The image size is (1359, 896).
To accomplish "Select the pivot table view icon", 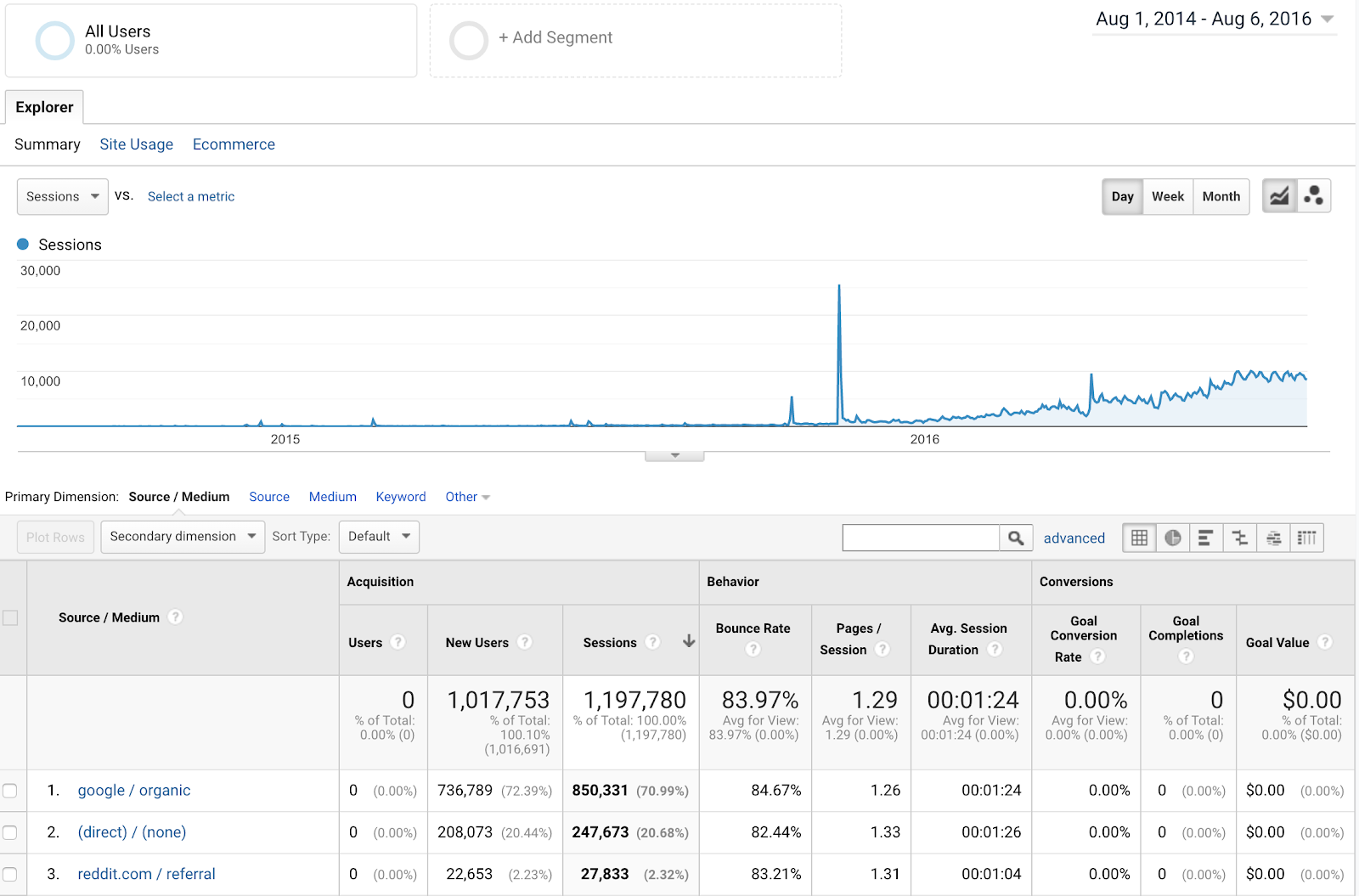I will [x=1307, y=538].
